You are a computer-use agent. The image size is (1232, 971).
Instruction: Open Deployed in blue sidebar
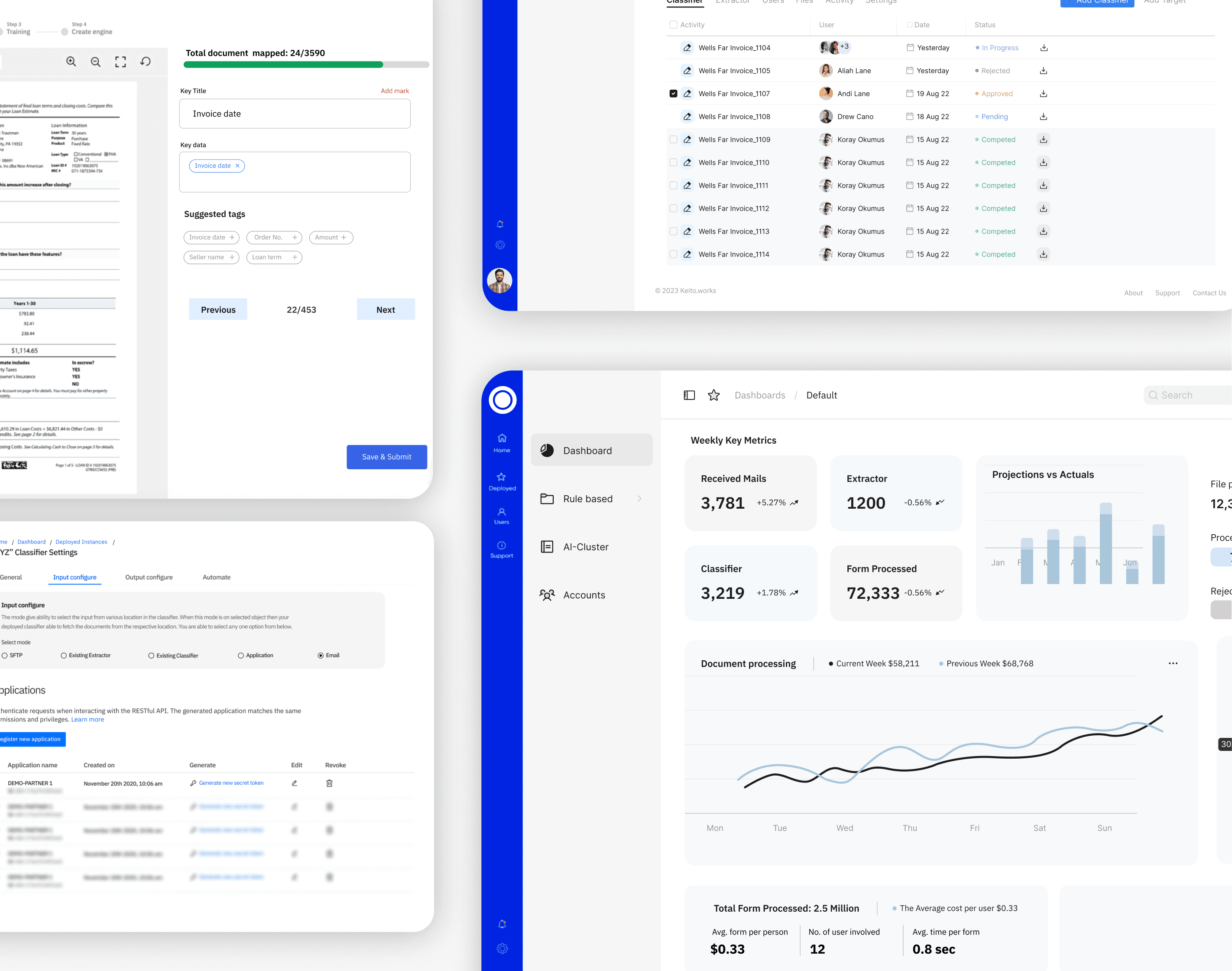502,481
